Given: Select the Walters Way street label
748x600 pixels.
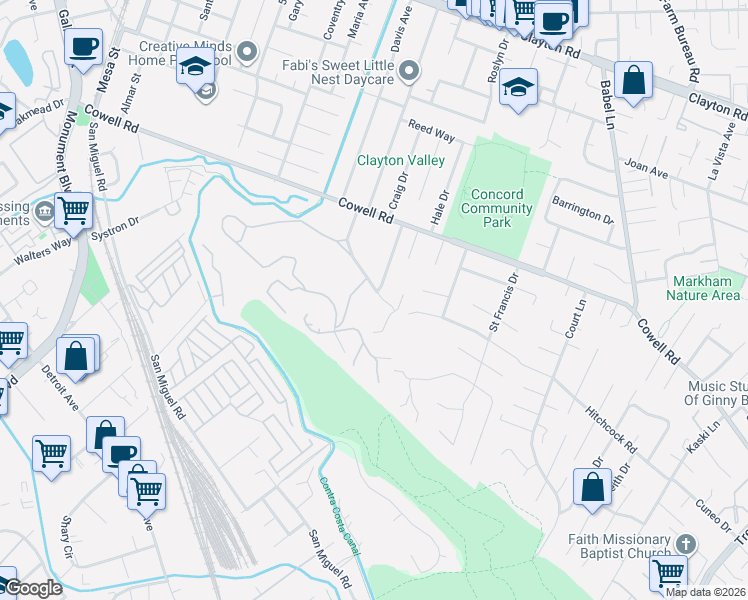Looking at the screenshot, I should pos(42,251).
